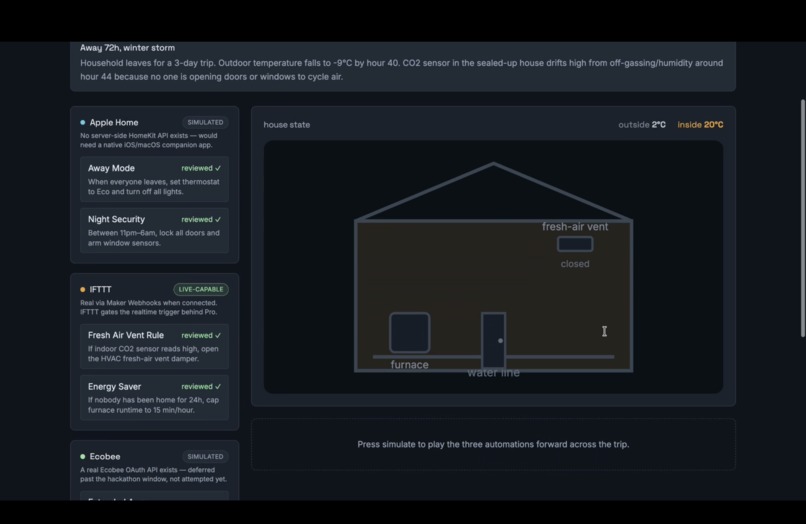Click the IFTTT section heading
The width and height of the screenshot is (806, 524).
[100, 290]
